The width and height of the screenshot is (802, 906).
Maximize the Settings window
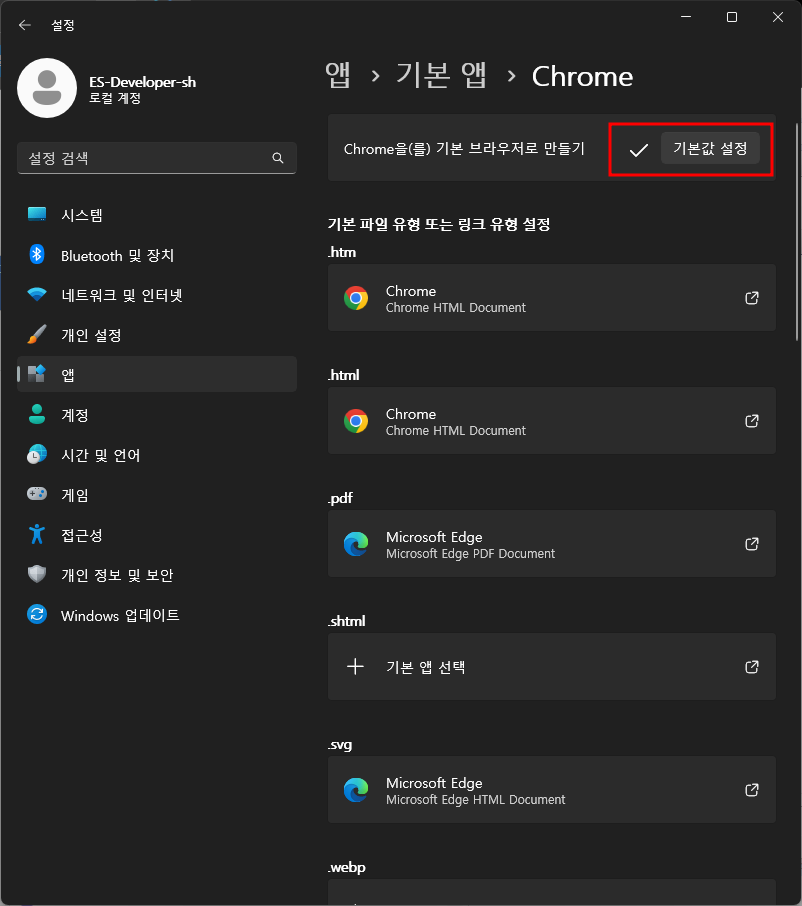[732, 17]
